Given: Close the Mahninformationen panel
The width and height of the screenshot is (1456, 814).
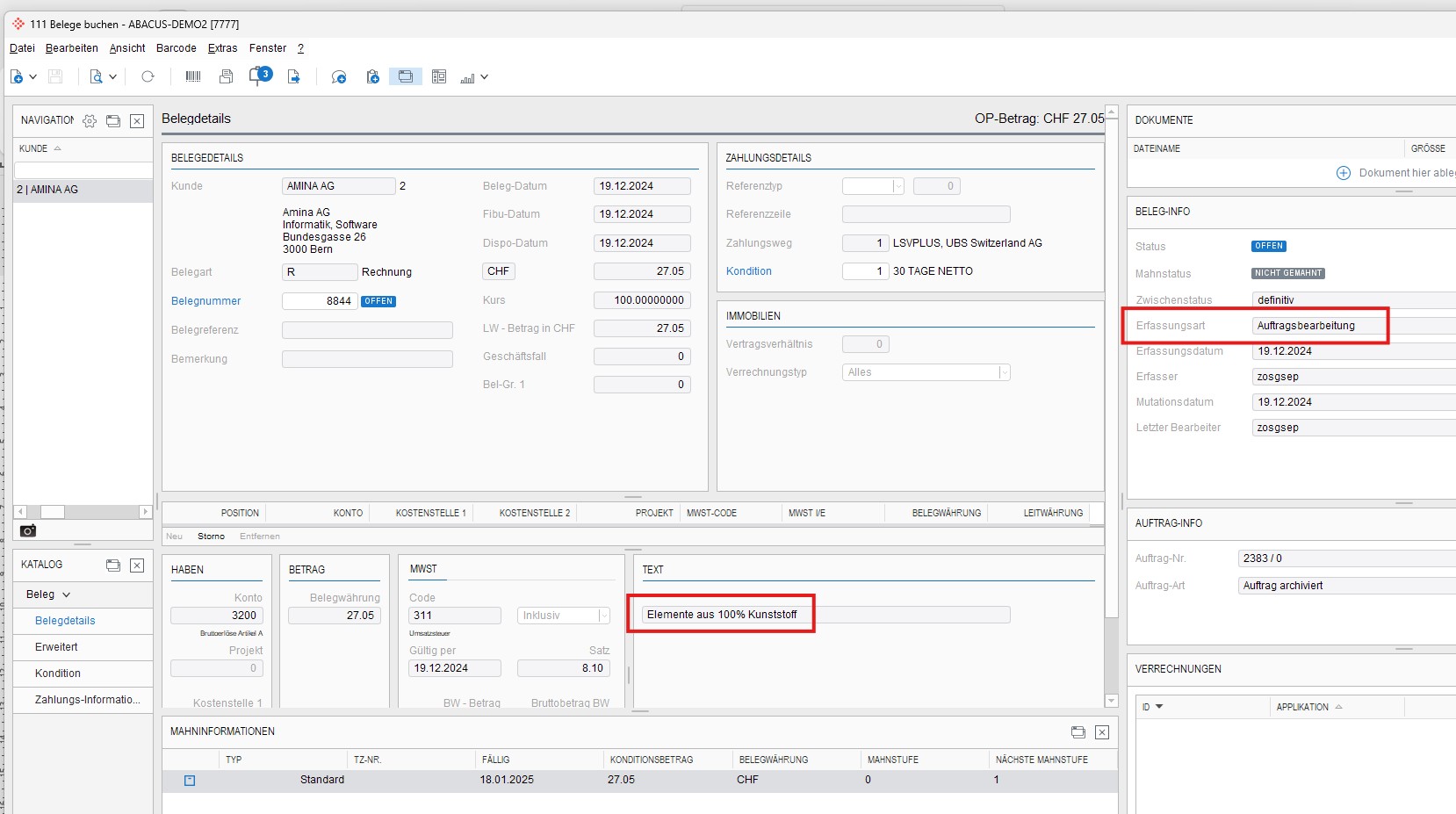Looking at the screenshot, I should point(1102,732).
